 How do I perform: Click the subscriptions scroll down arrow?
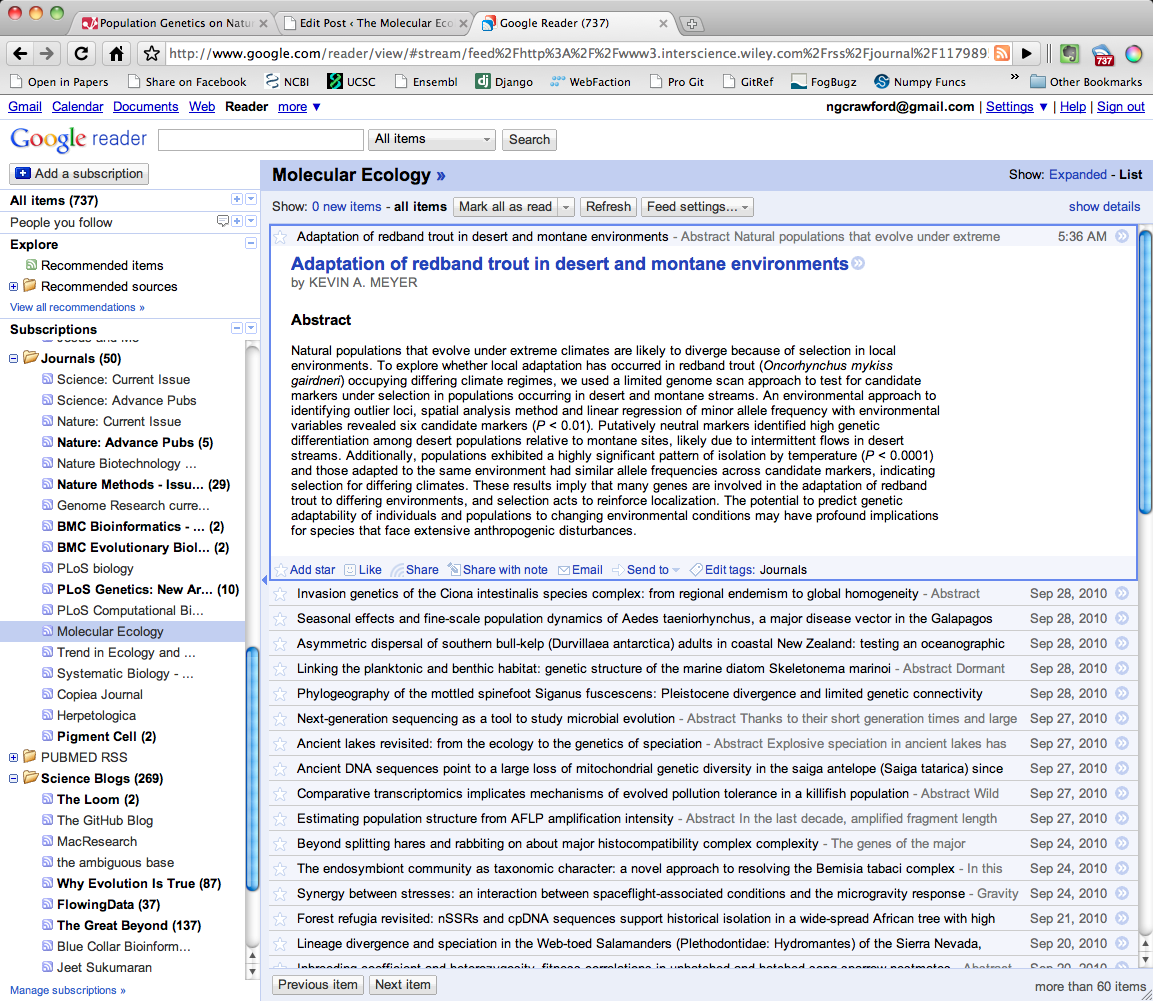tap(252, 972)
